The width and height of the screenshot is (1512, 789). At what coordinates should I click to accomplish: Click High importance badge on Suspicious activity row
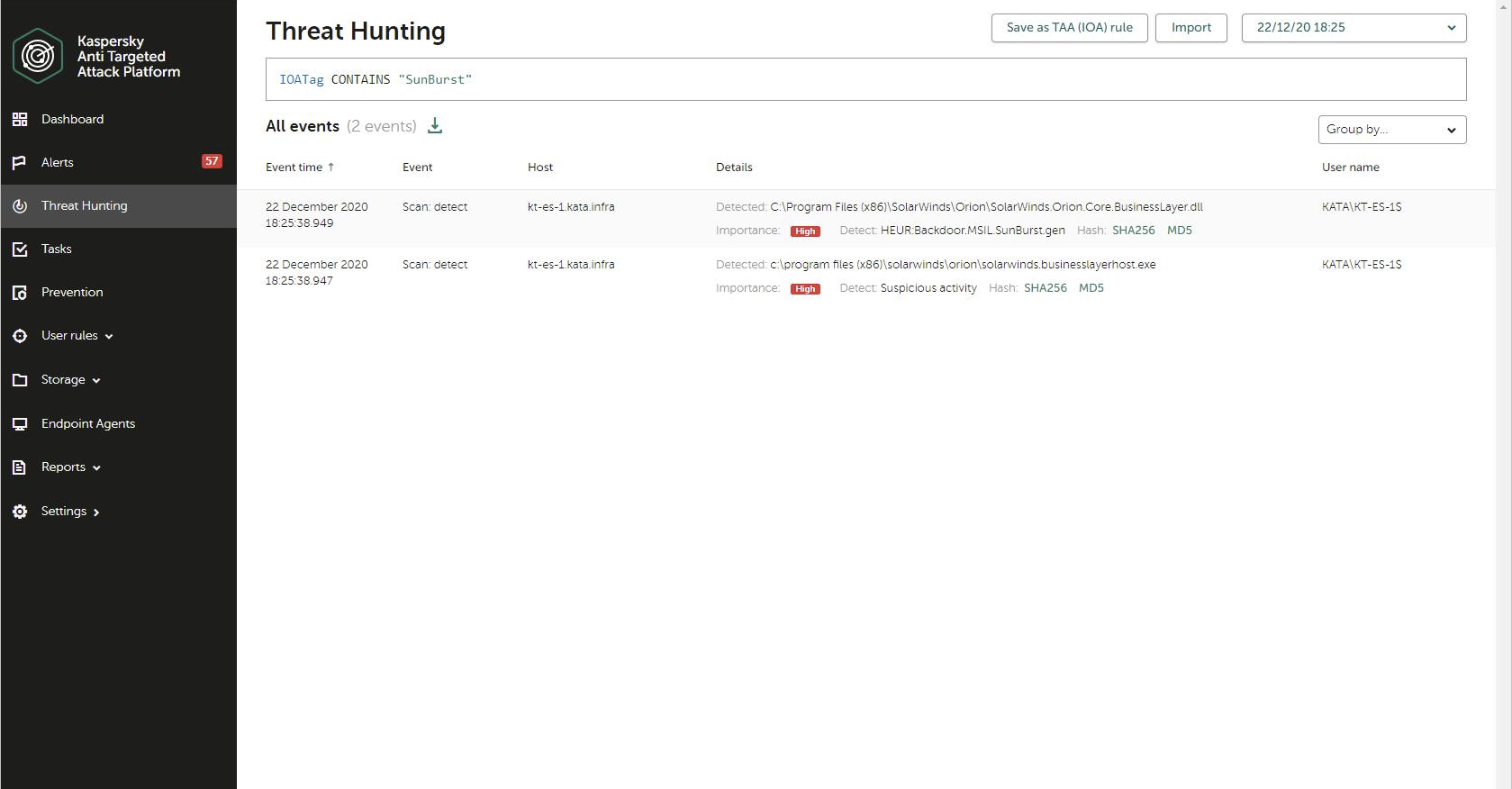click(805, 289)
